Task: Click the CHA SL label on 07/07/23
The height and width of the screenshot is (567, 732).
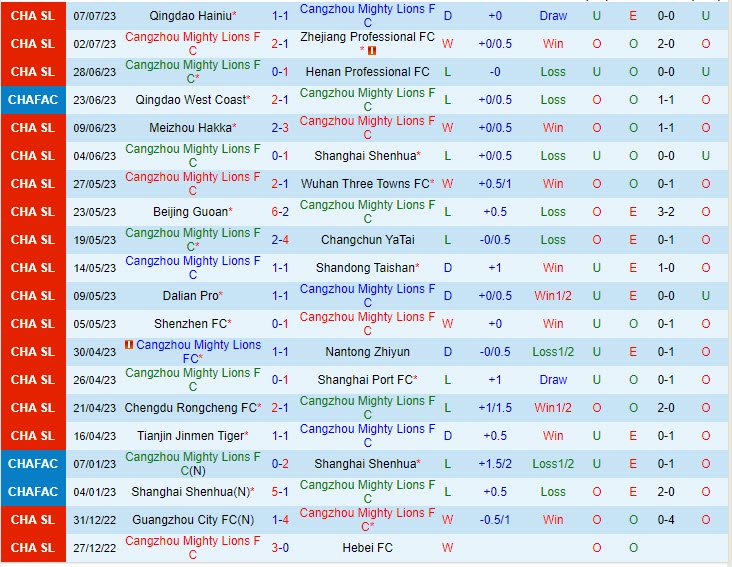Action: [33, 16]
